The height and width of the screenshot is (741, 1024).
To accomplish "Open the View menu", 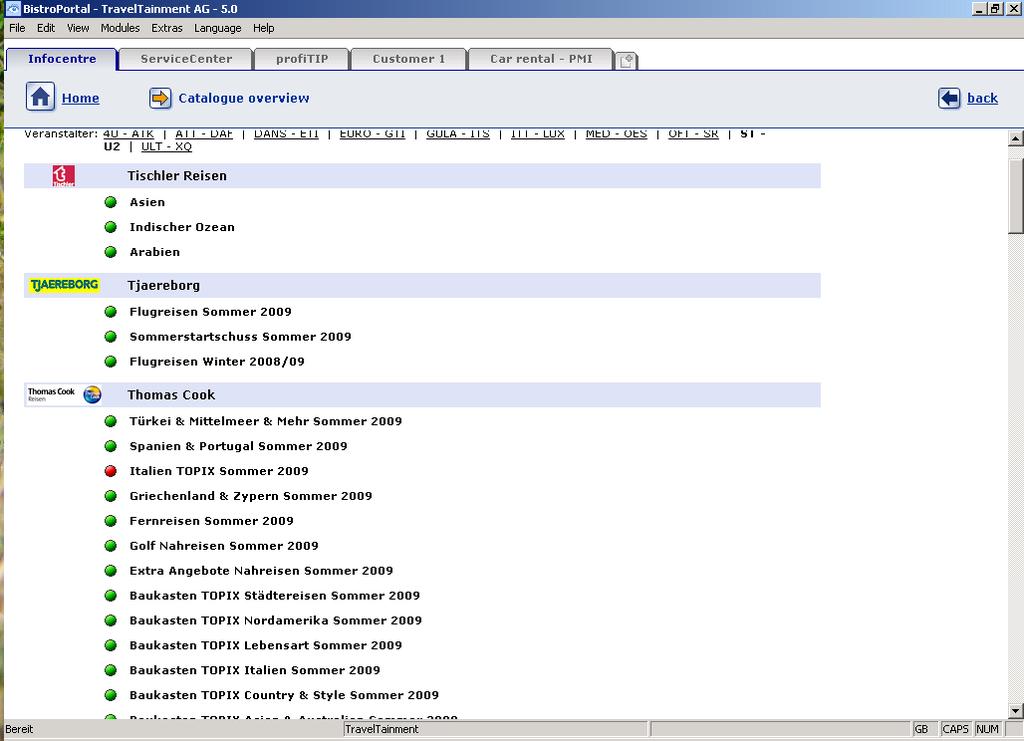I will pyautogui.click(x=78, y=28).
